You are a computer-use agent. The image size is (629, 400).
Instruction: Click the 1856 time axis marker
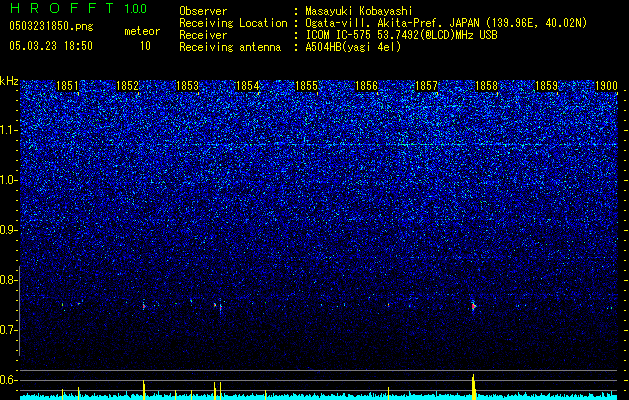click(x=367, y=86)
